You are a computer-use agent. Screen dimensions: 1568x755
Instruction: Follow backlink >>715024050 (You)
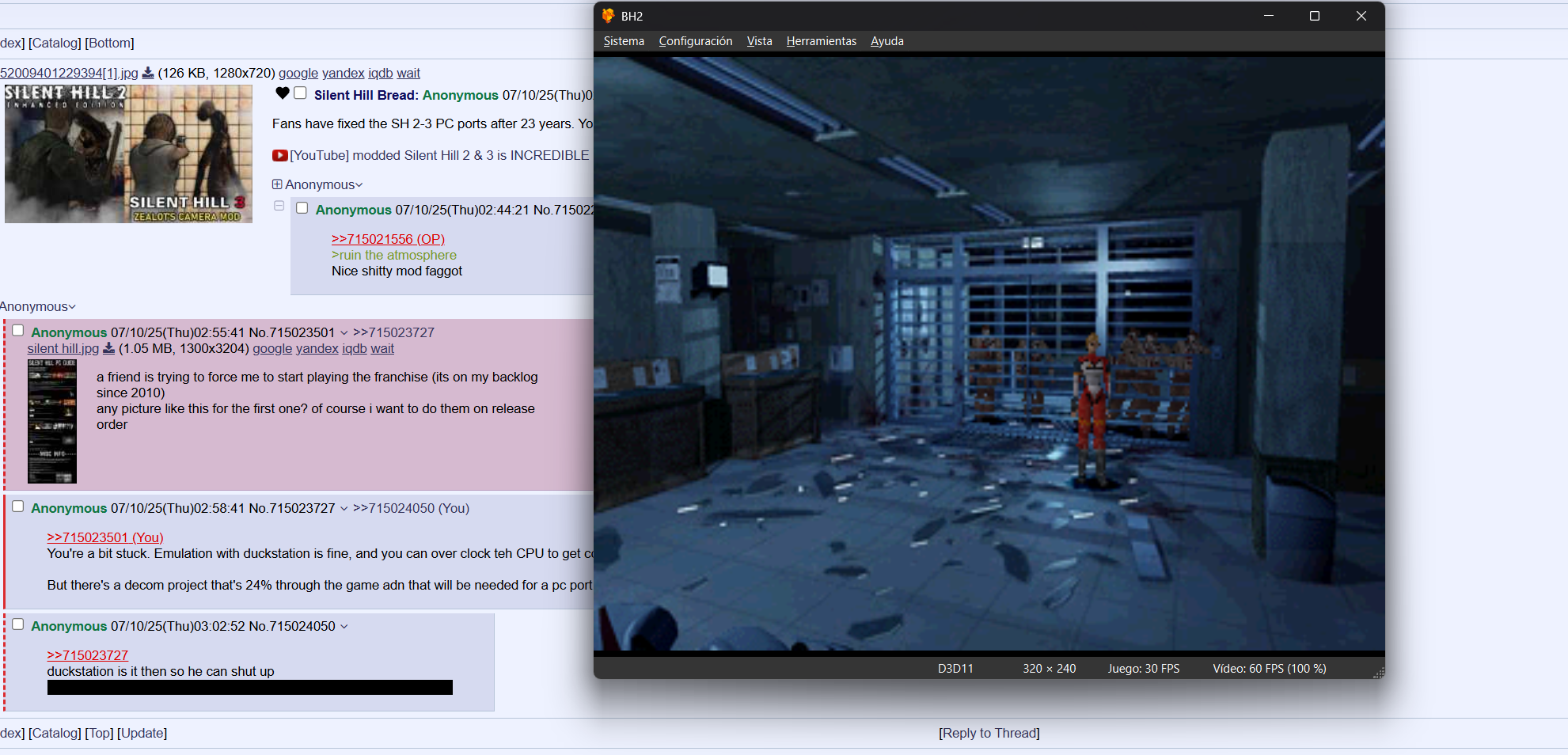point(411,508)
